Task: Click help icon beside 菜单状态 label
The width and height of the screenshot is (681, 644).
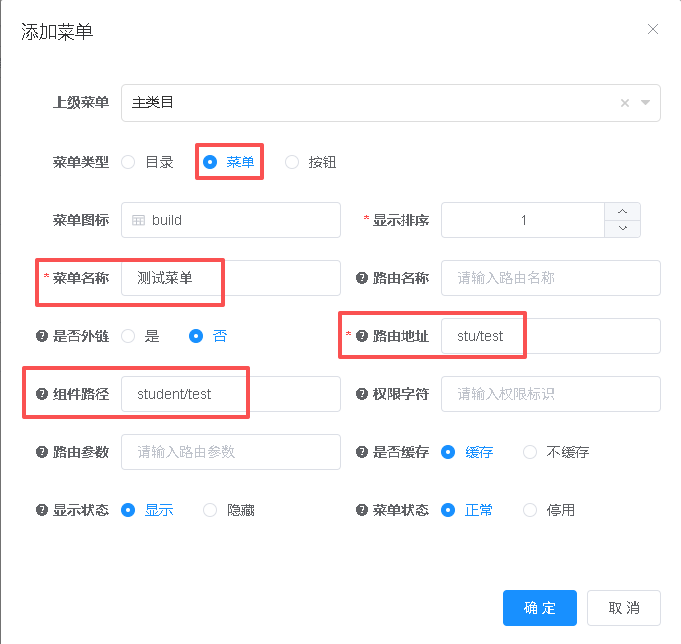Action: 362,510
